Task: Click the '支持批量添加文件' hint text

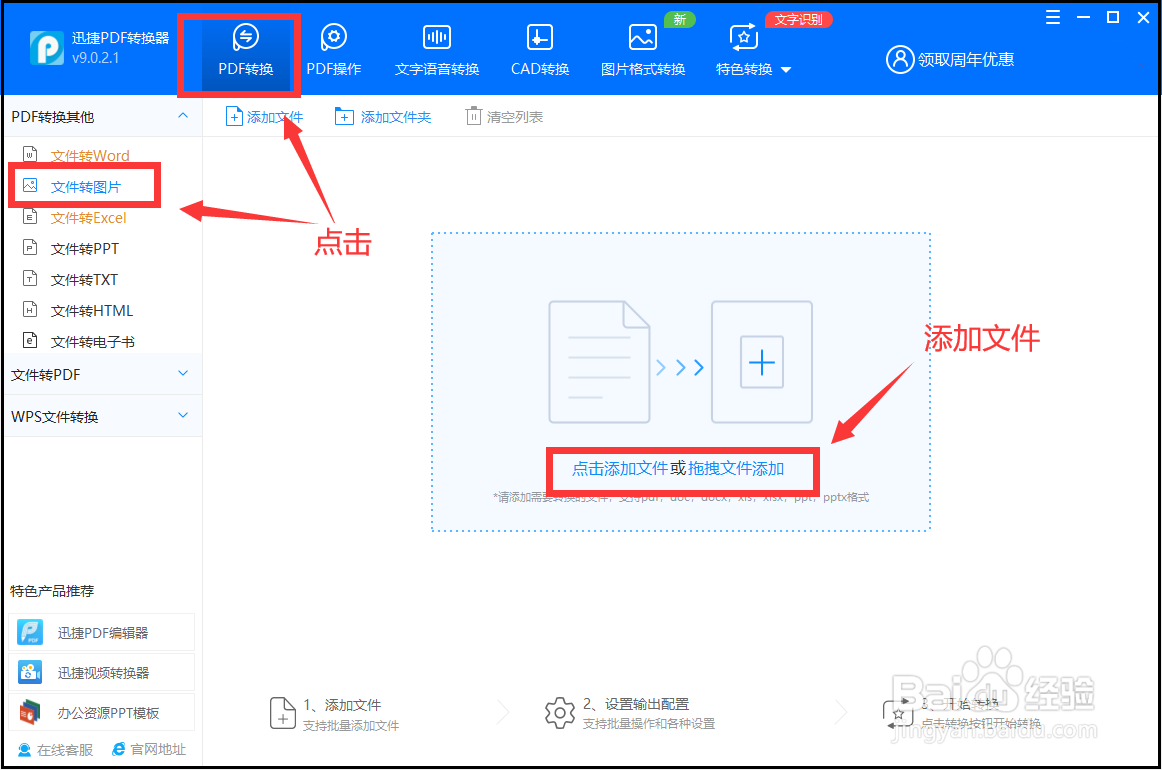Action: [x=351, y=726]
